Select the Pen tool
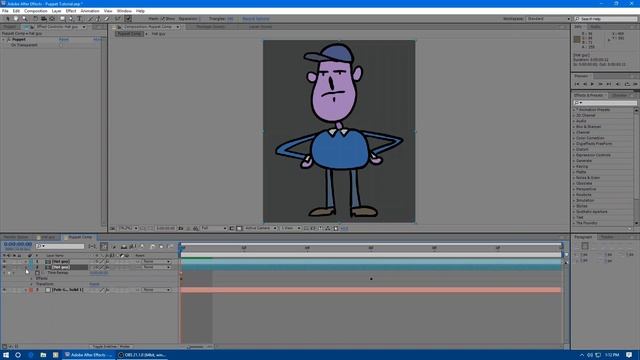 (71, 19)
